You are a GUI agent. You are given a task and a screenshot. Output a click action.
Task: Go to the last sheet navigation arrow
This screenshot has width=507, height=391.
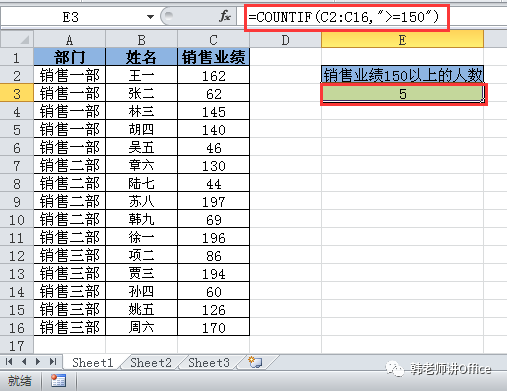53,362
